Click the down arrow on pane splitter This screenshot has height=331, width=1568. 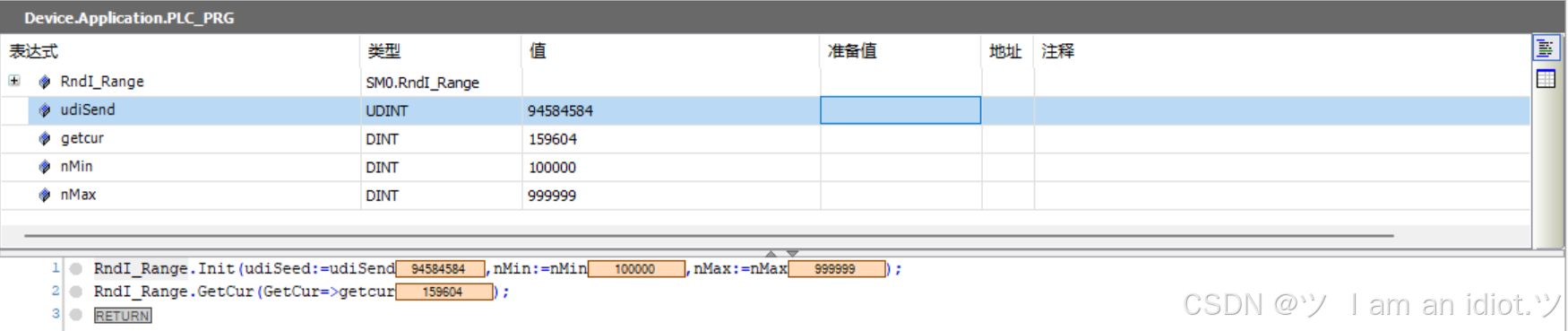pyautogui.click(x=793, y=253)
